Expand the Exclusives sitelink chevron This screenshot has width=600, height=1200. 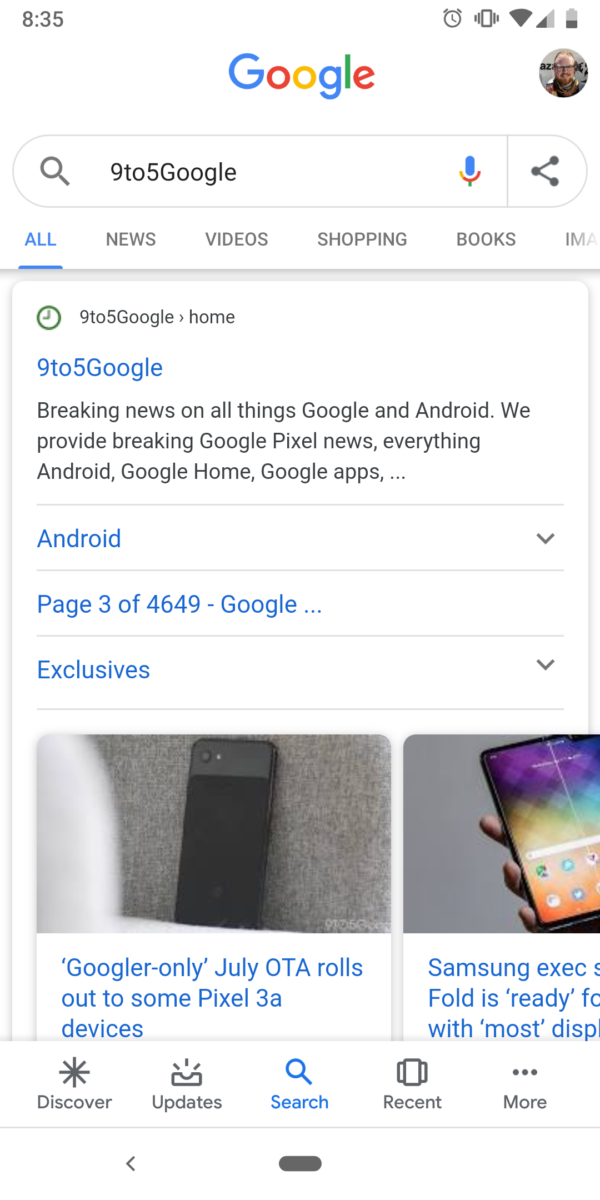click(x=545, y=664)
